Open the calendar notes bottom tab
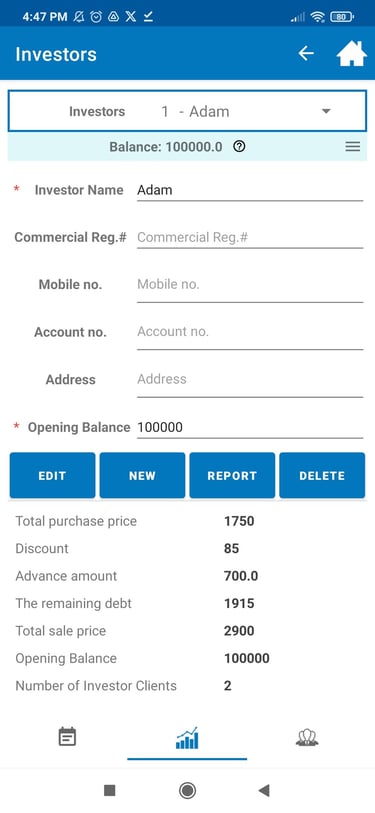Screen dimensions: 375x813 [x=67, y=737]
